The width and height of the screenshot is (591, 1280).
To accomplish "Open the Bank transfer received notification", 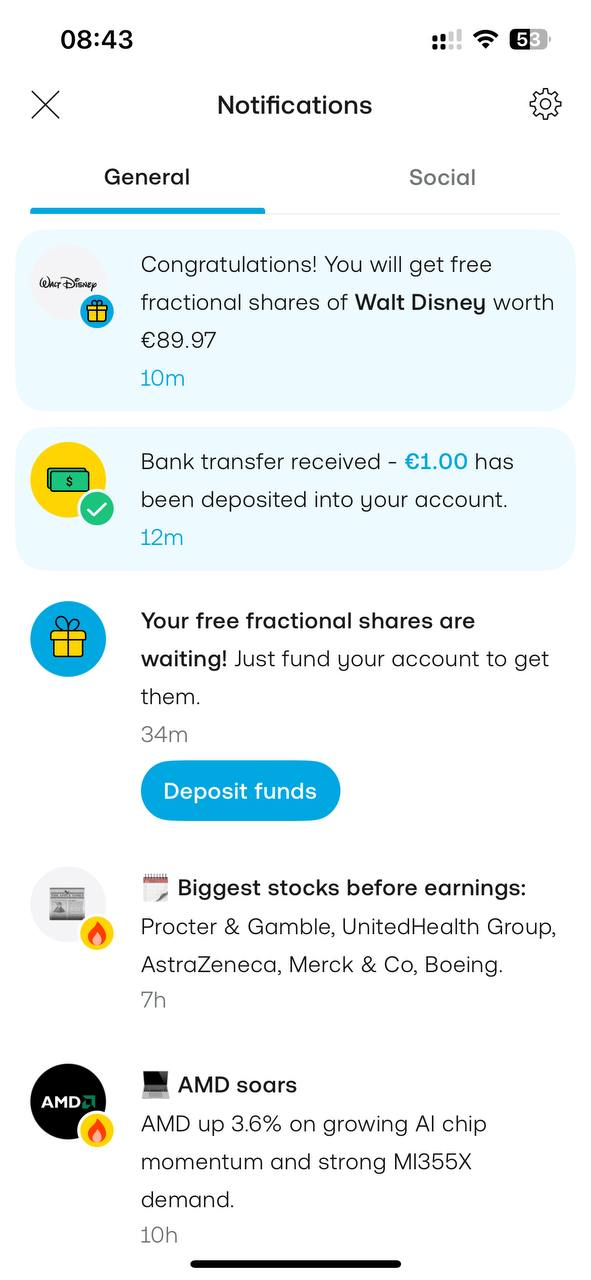I will pos(295,499).
